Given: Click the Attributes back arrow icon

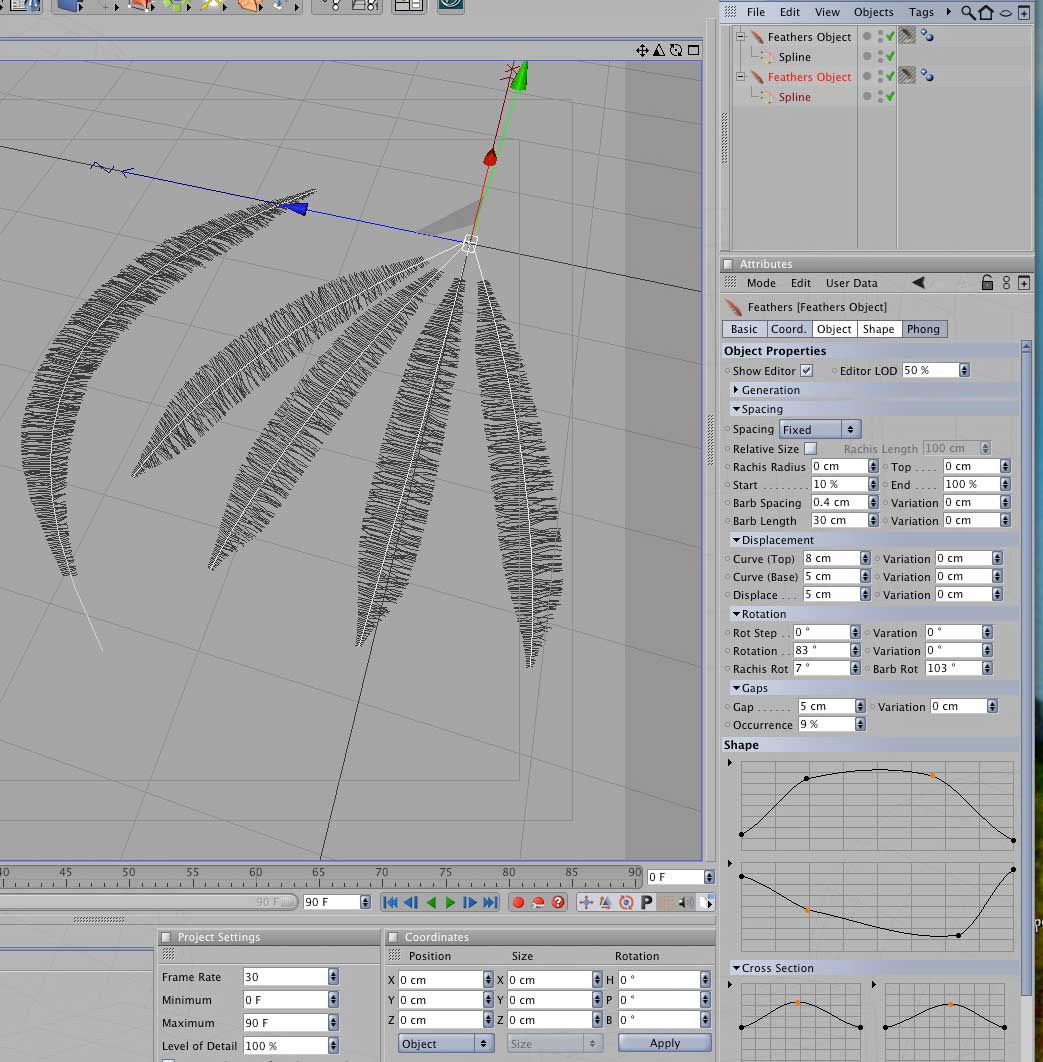Looking at the screenshot, I should click(918, 282).
